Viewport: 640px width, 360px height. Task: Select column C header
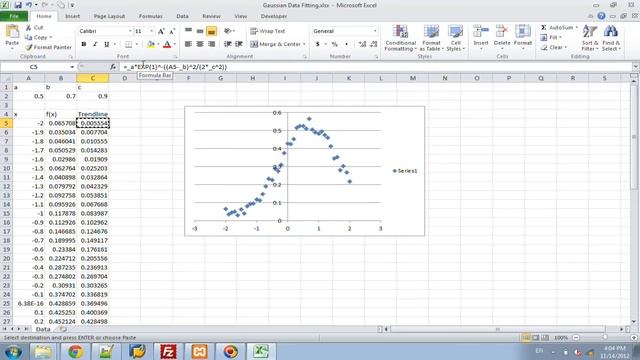pyautogui.click(x=93, y=78)
